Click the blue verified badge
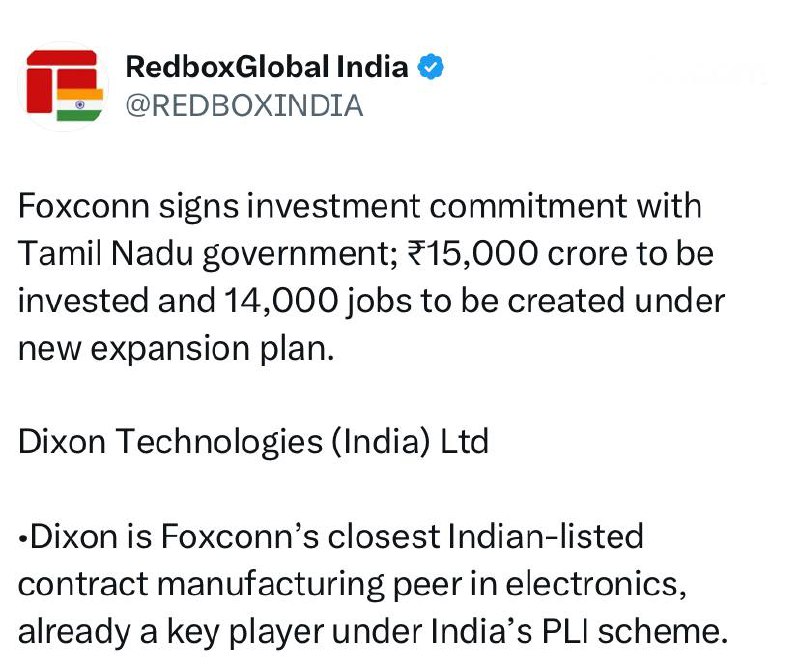The height and width of the screenshot is (667, 800). [x=431, y=68]
